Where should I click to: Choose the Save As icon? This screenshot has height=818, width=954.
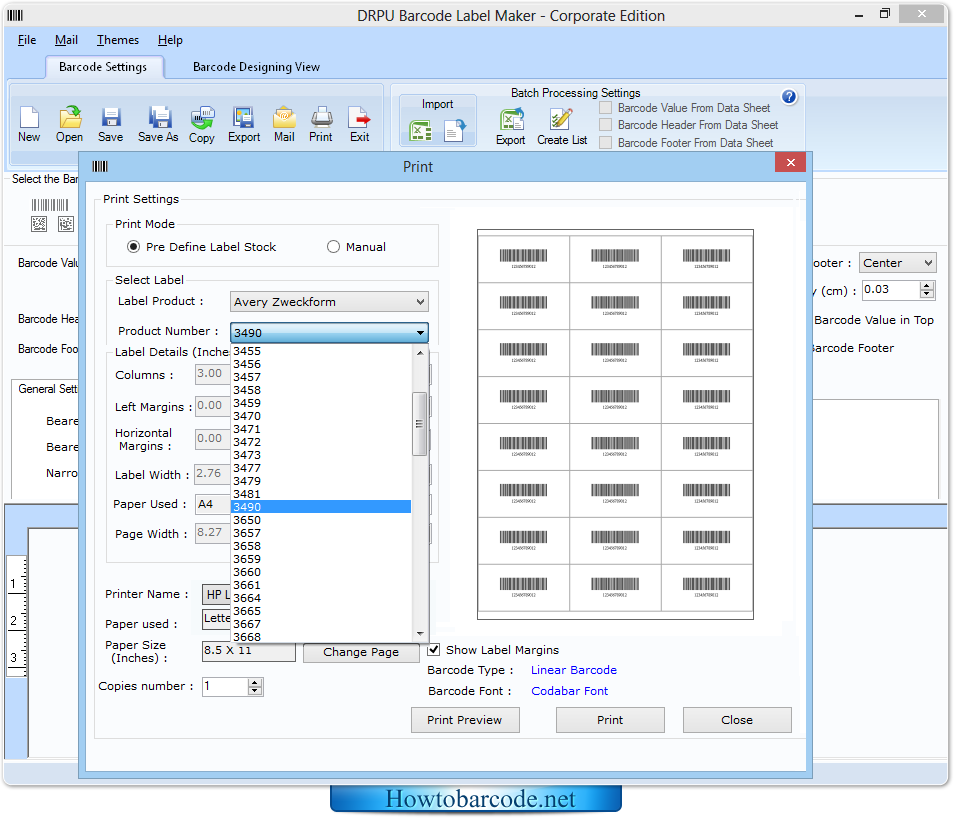coord(158,124)
